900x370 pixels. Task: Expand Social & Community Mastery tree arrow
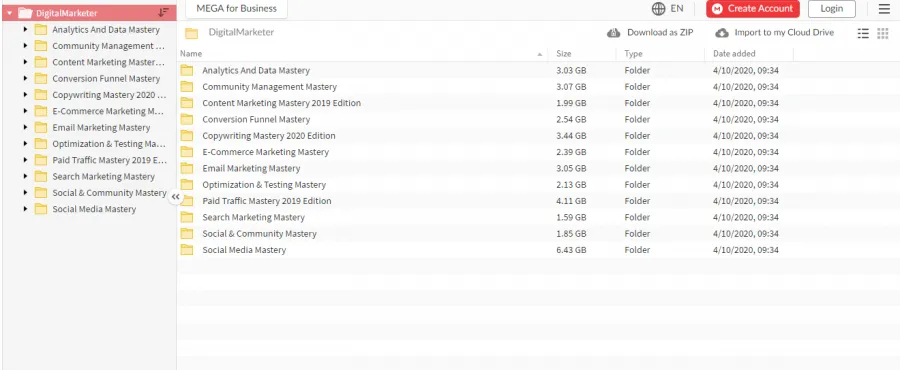[x=25, y=193]
